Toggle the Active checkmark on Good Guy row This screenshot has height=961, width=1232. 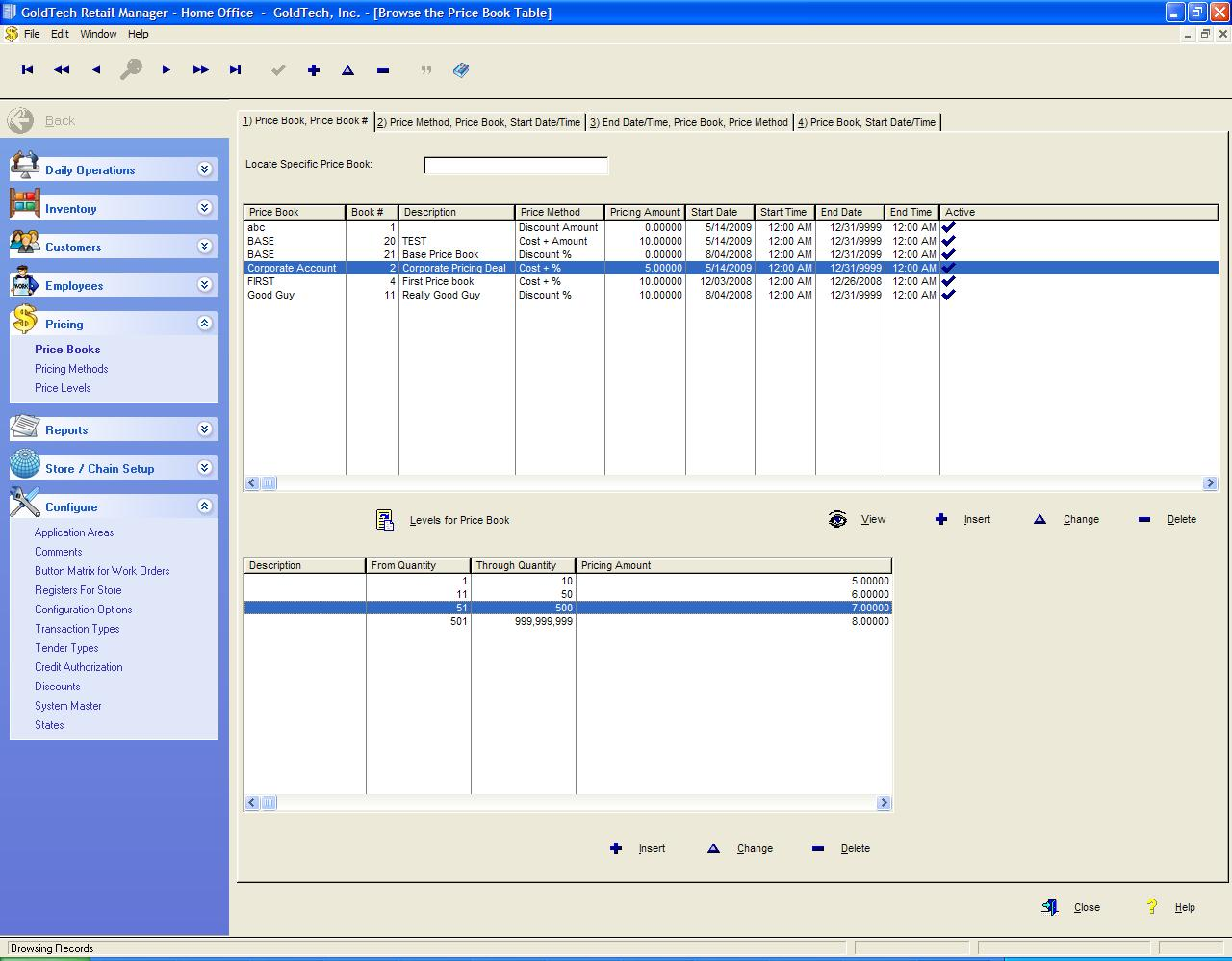(948, 295)
